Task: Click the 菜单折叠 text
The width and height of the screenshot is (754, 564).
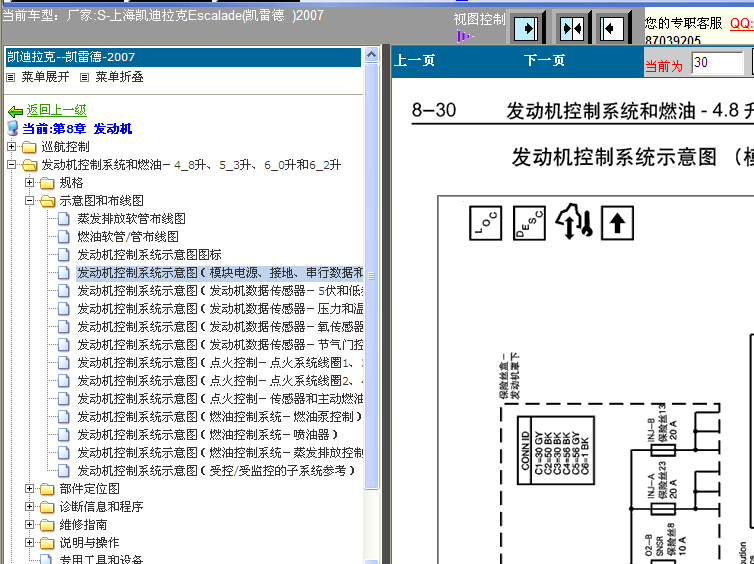Action: (119, 77)
